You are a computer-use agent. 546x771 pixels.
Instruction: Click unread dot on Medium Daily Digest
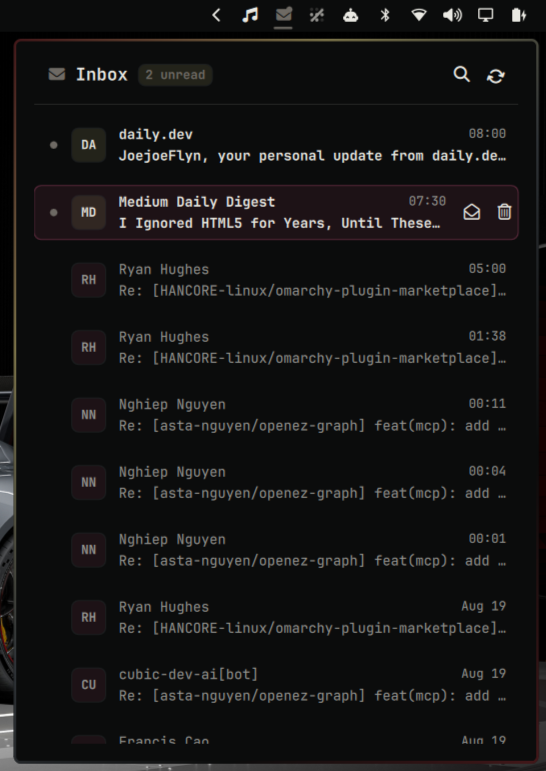pyautogui.click(x=54, y=212)
